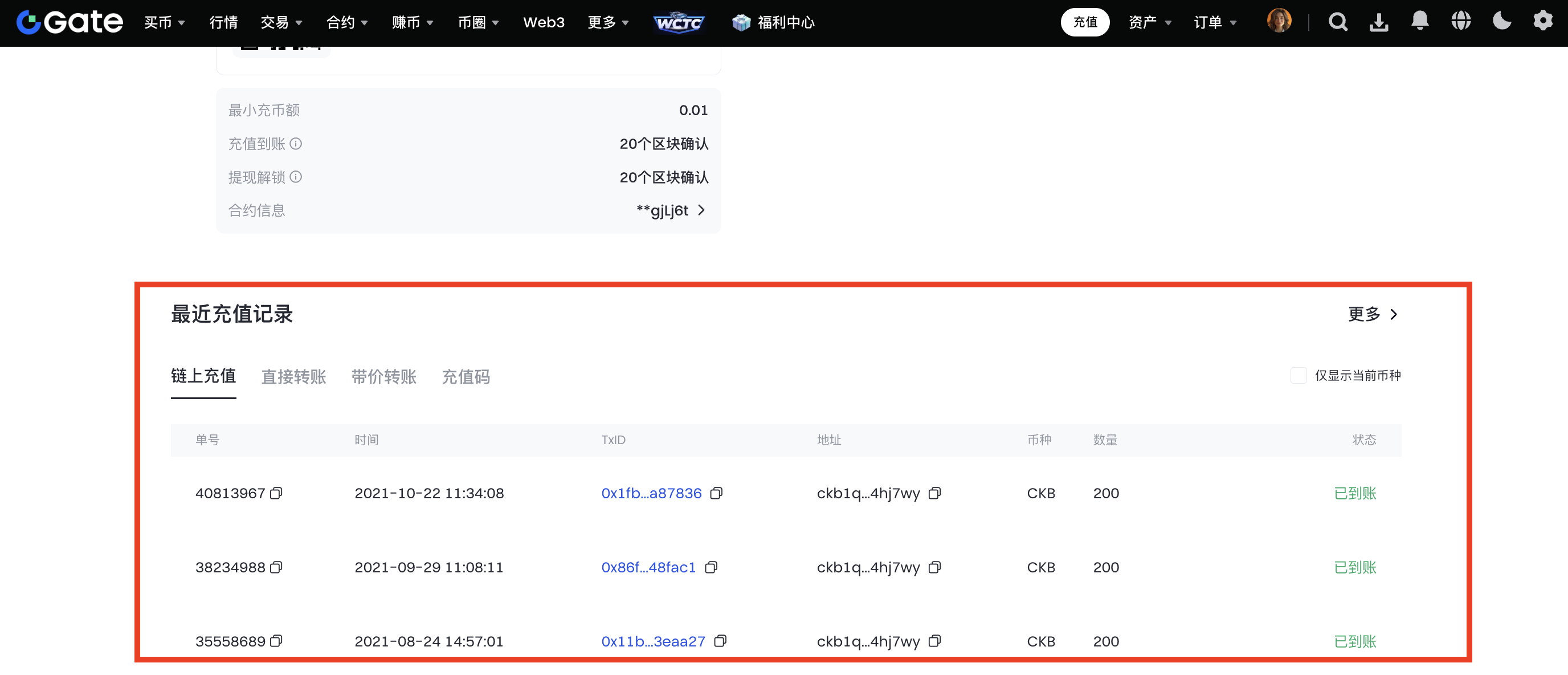This screenshot has width=1568, height=675.
Task: Copy TxID 0x86f...48fac1
Action: [x=711, y=568]
